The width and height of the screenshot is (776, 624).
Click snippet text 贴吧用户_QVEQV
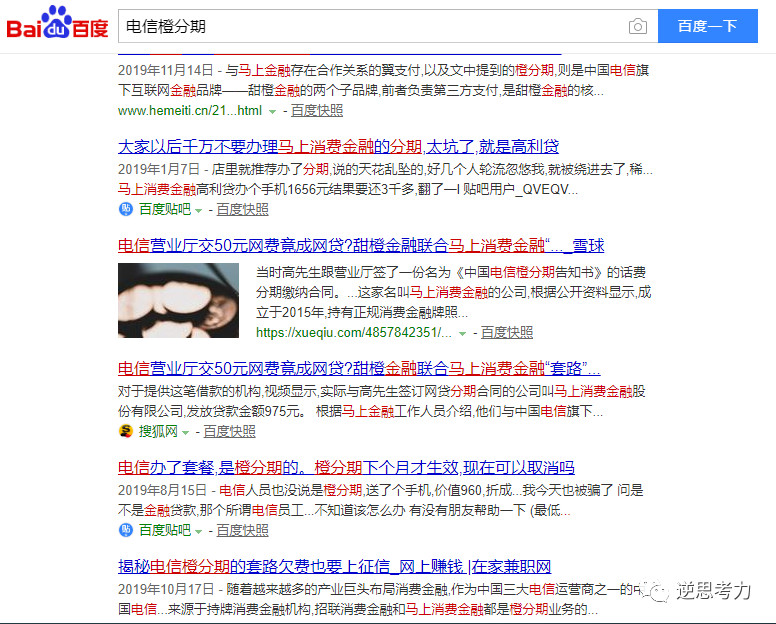[516, 189]
